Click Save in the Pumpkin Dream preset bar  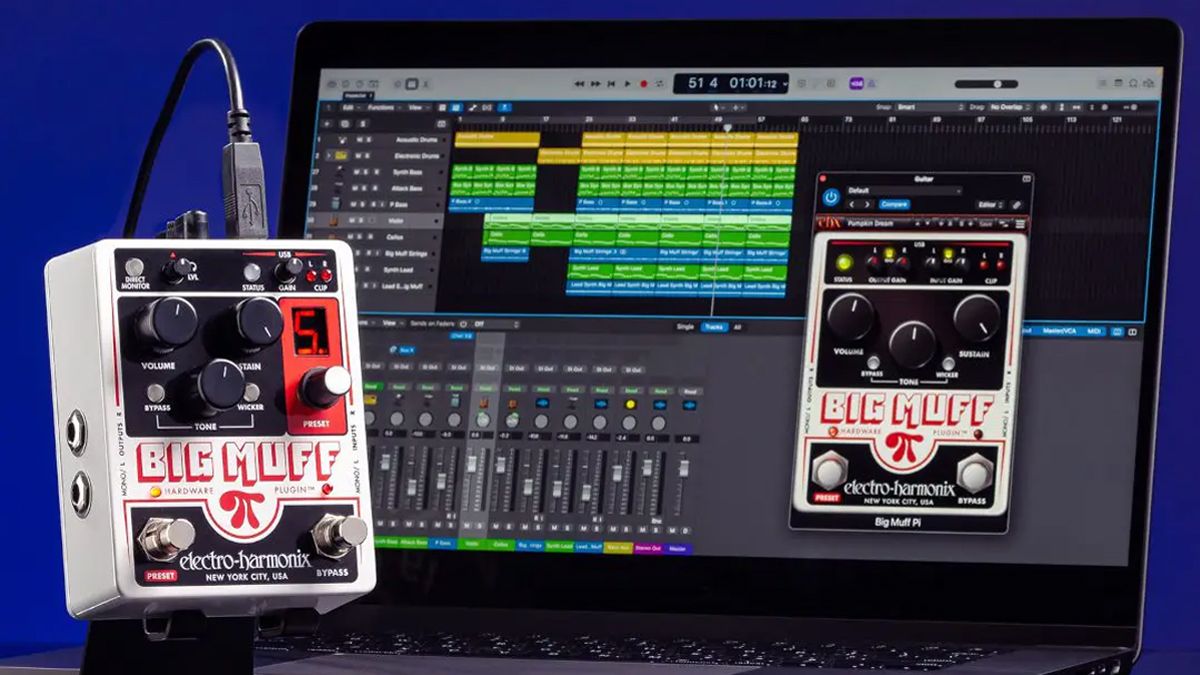[986, 222]
